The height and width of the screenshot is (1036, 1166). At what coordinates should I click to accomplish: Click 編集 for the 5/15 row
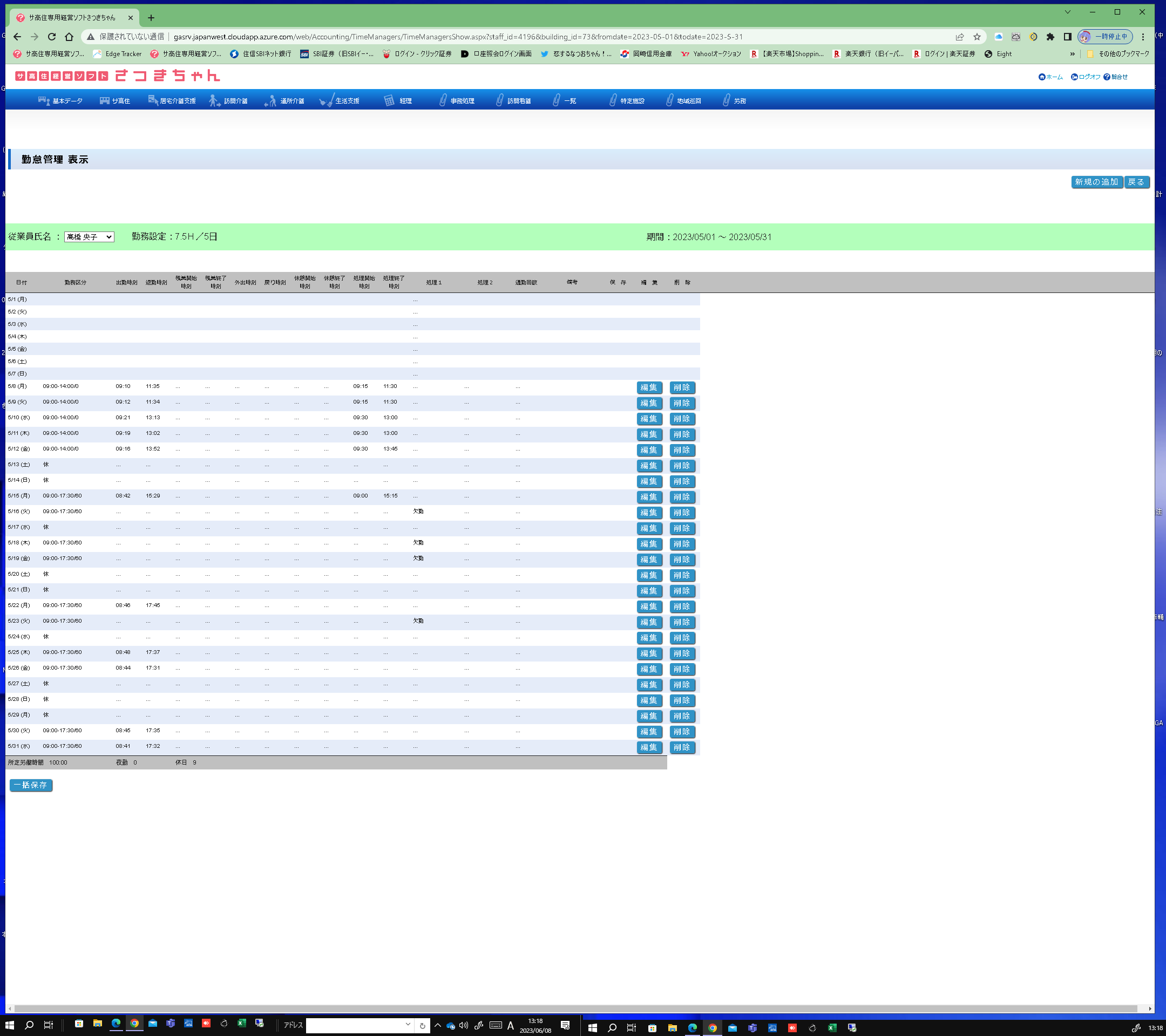coord(649,497)
